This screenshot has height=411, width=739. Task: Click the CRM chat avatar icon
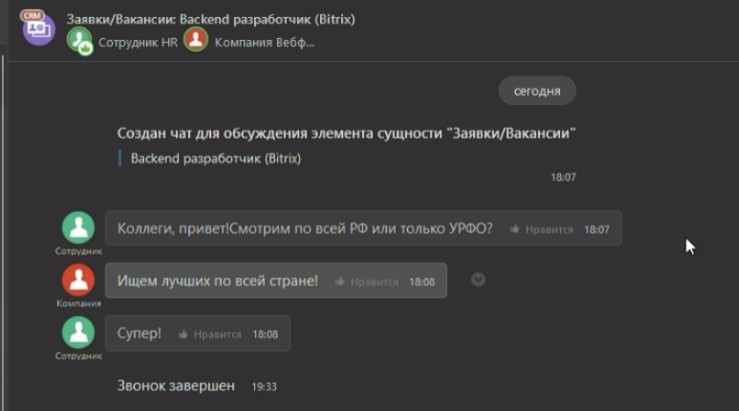point(39,28)
